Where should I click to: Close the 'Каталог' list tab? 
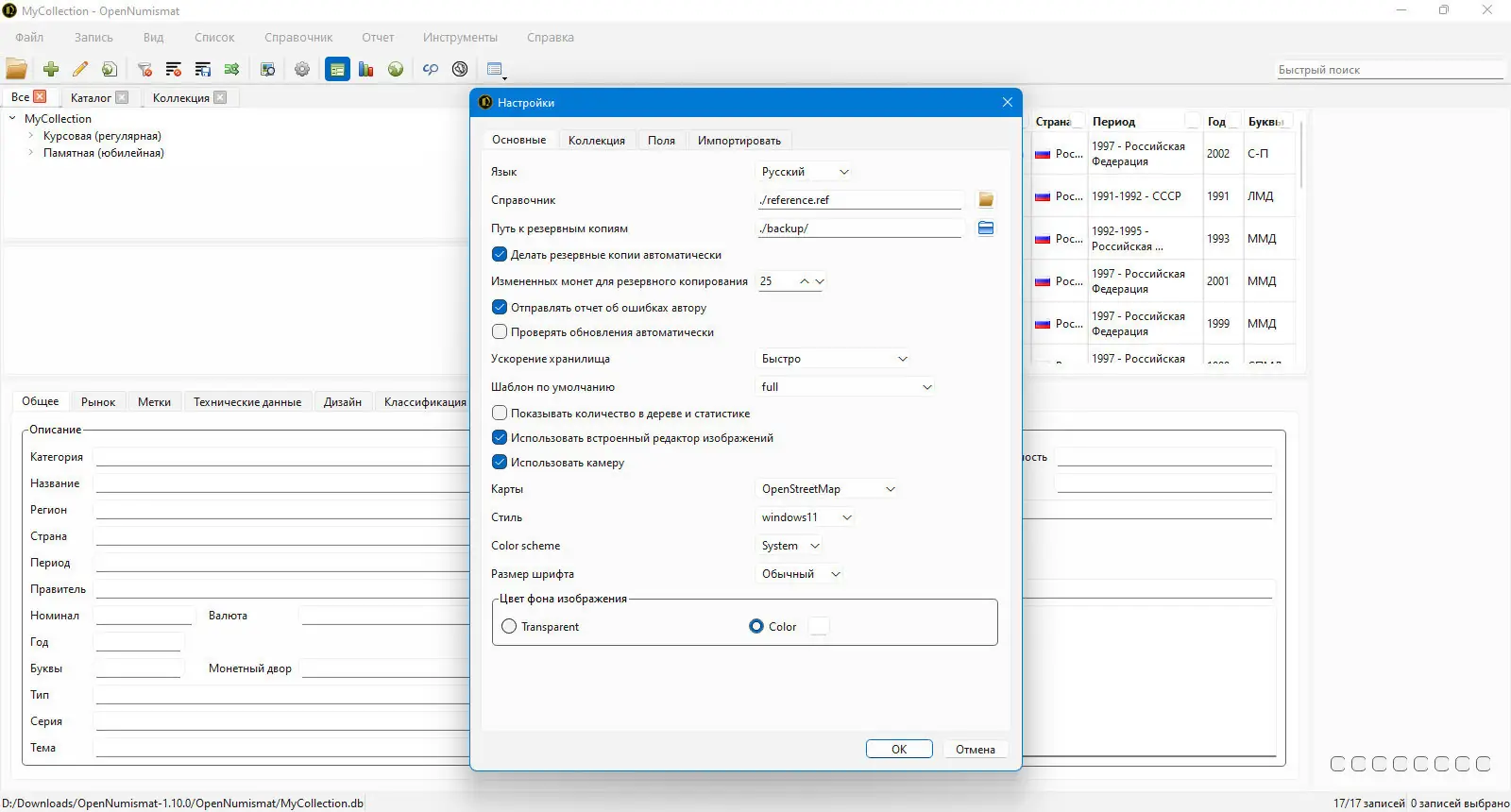pos(122,97)
